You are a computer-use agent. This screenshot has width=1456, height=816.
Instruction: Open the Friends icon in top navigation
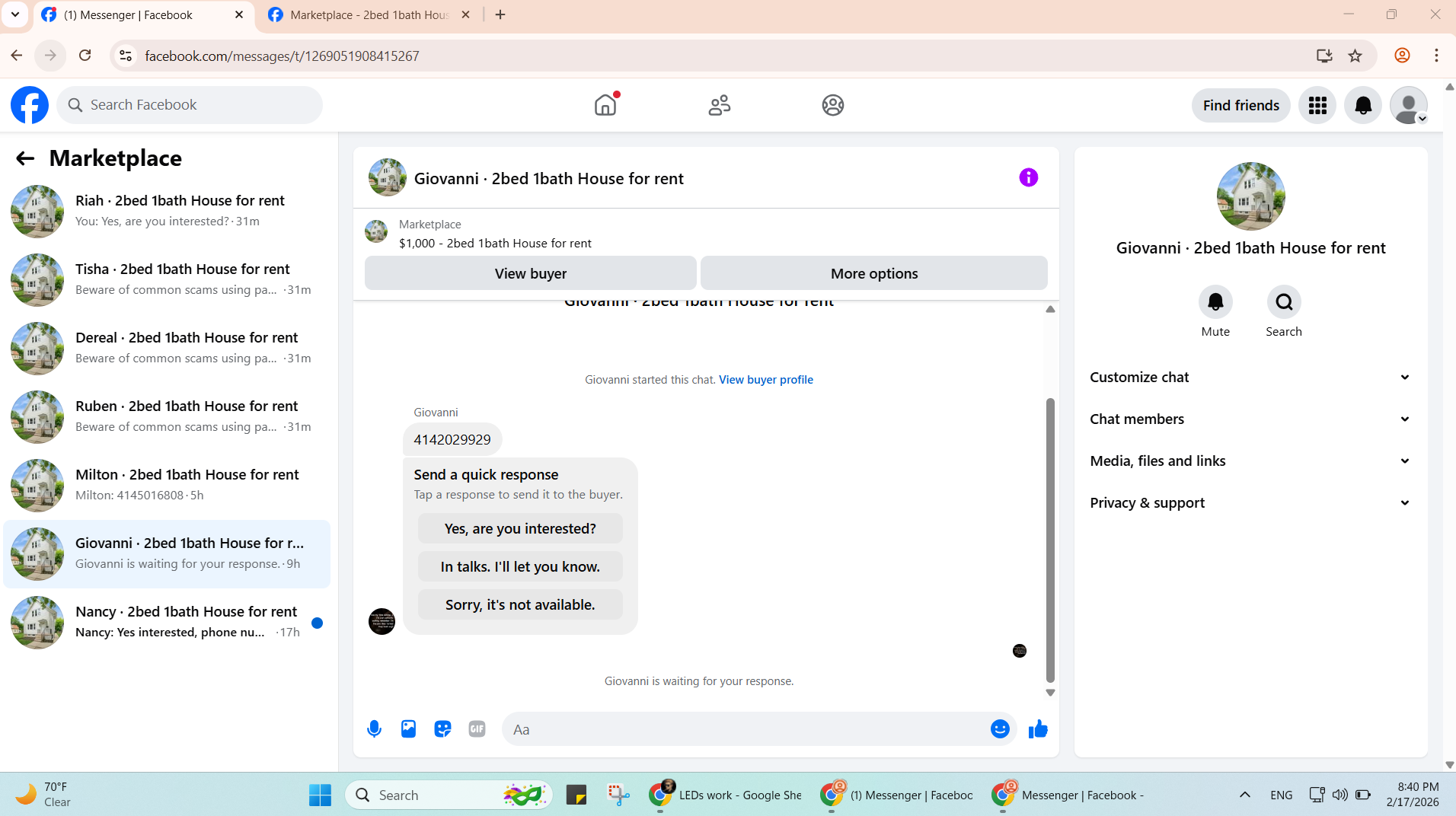pos(719,105)
